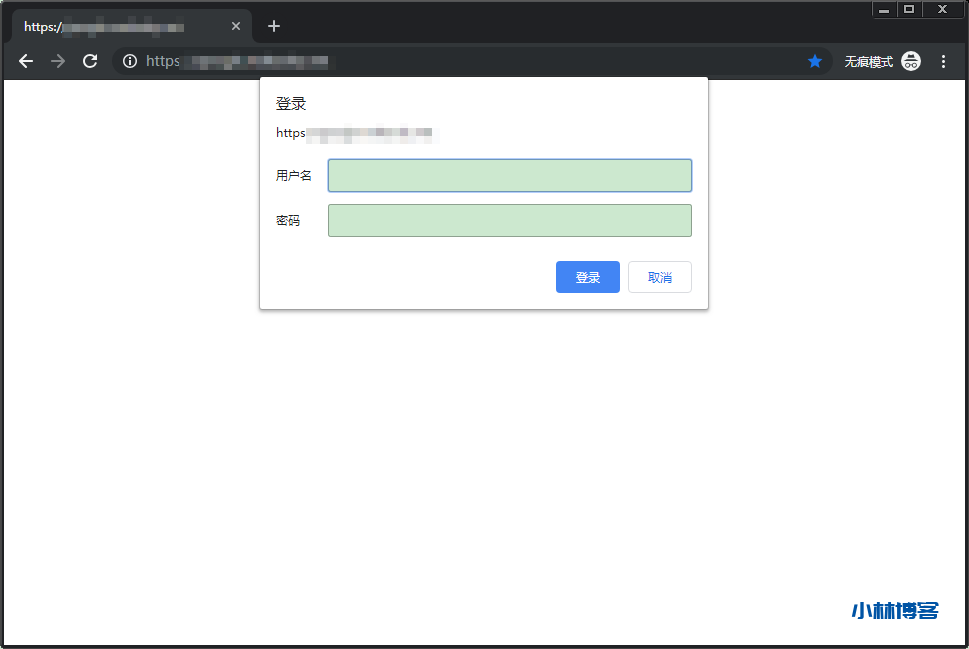Maximize the browser window

click(909, 9)
